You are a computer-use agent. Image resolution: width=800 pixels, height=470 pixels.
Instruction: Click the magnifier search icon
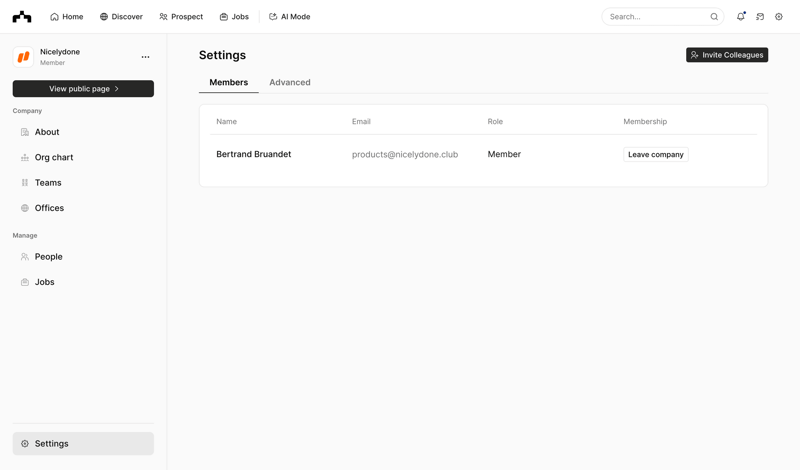pyautogui.click(x=714, y=17)
